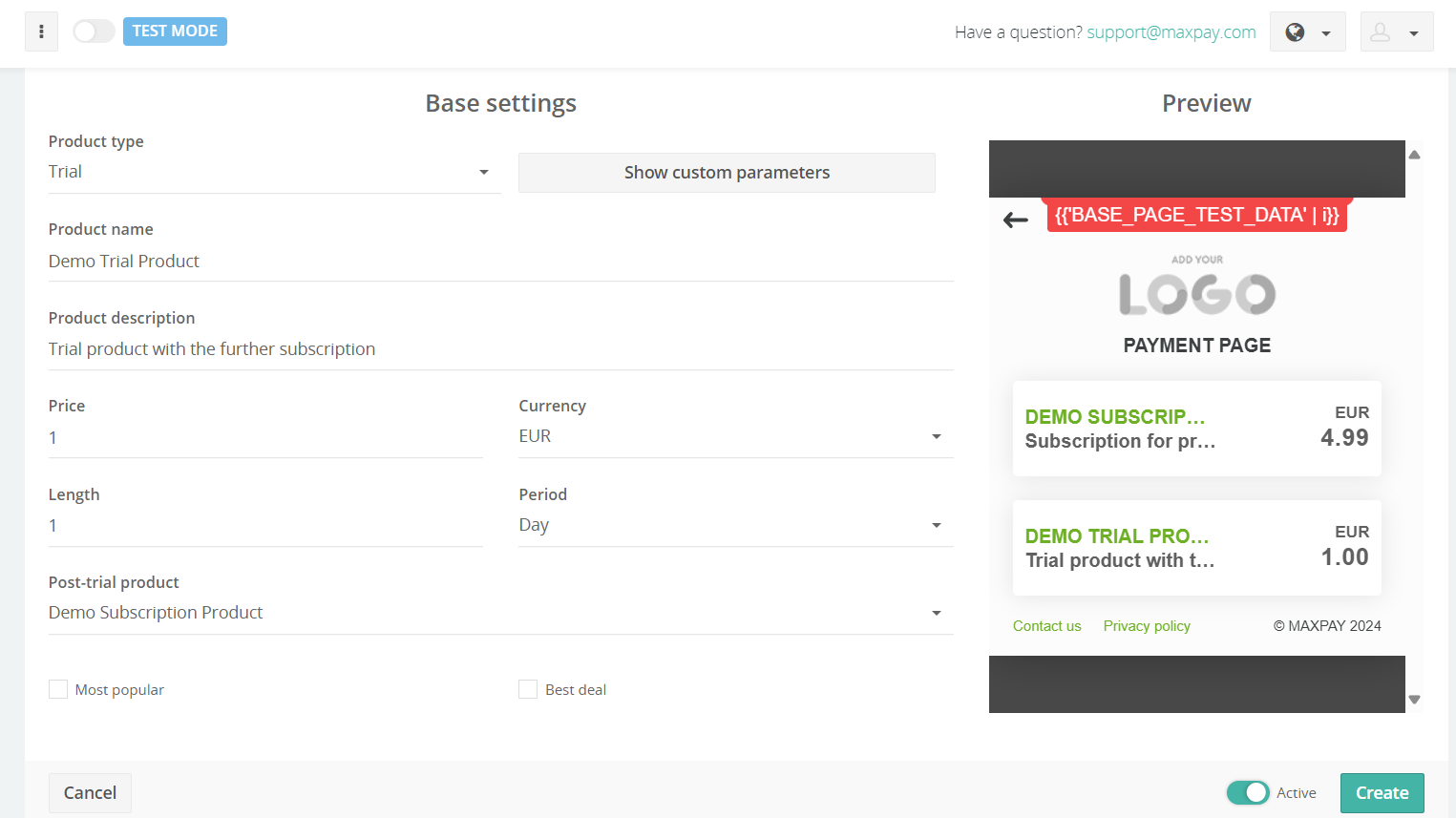1456x818 pixels.
Task: Open the Post-trial product dropdown
Action: tap(501, 613)
